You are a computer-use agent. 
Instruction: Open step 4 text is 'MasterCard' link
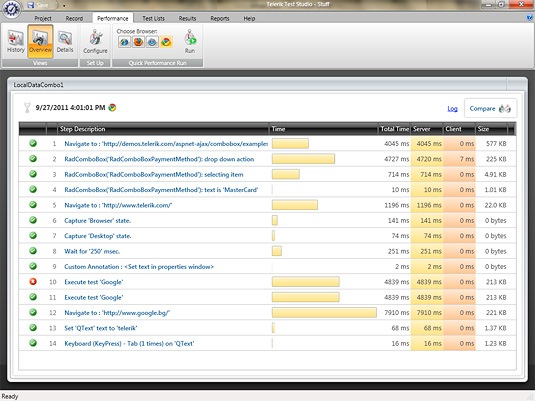pos(161,190)
